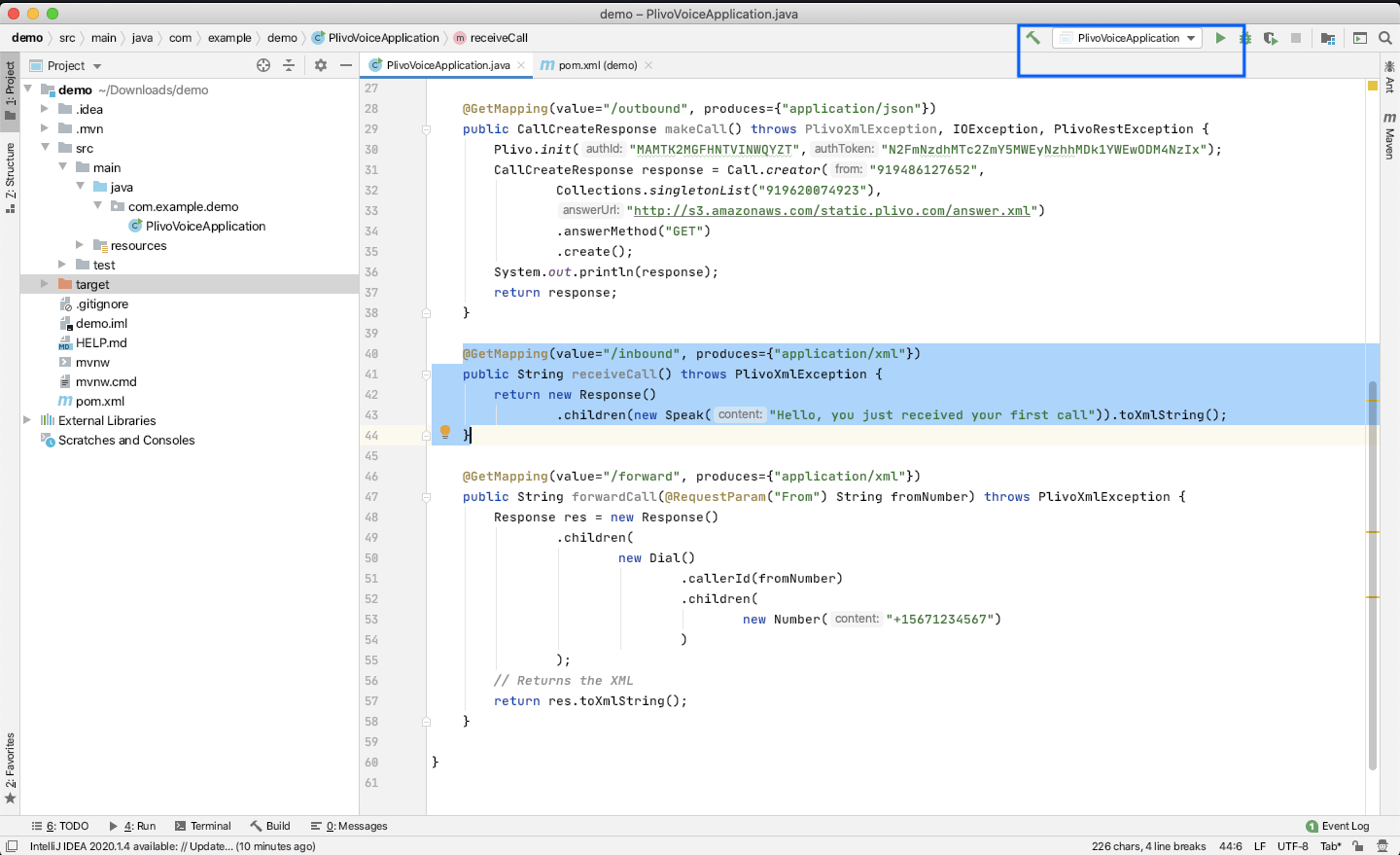Image resolution: width=1400 pixels, height=855 pixels.
Task: Switch to pom.xml (demo) tab
Action: (596, 65)
